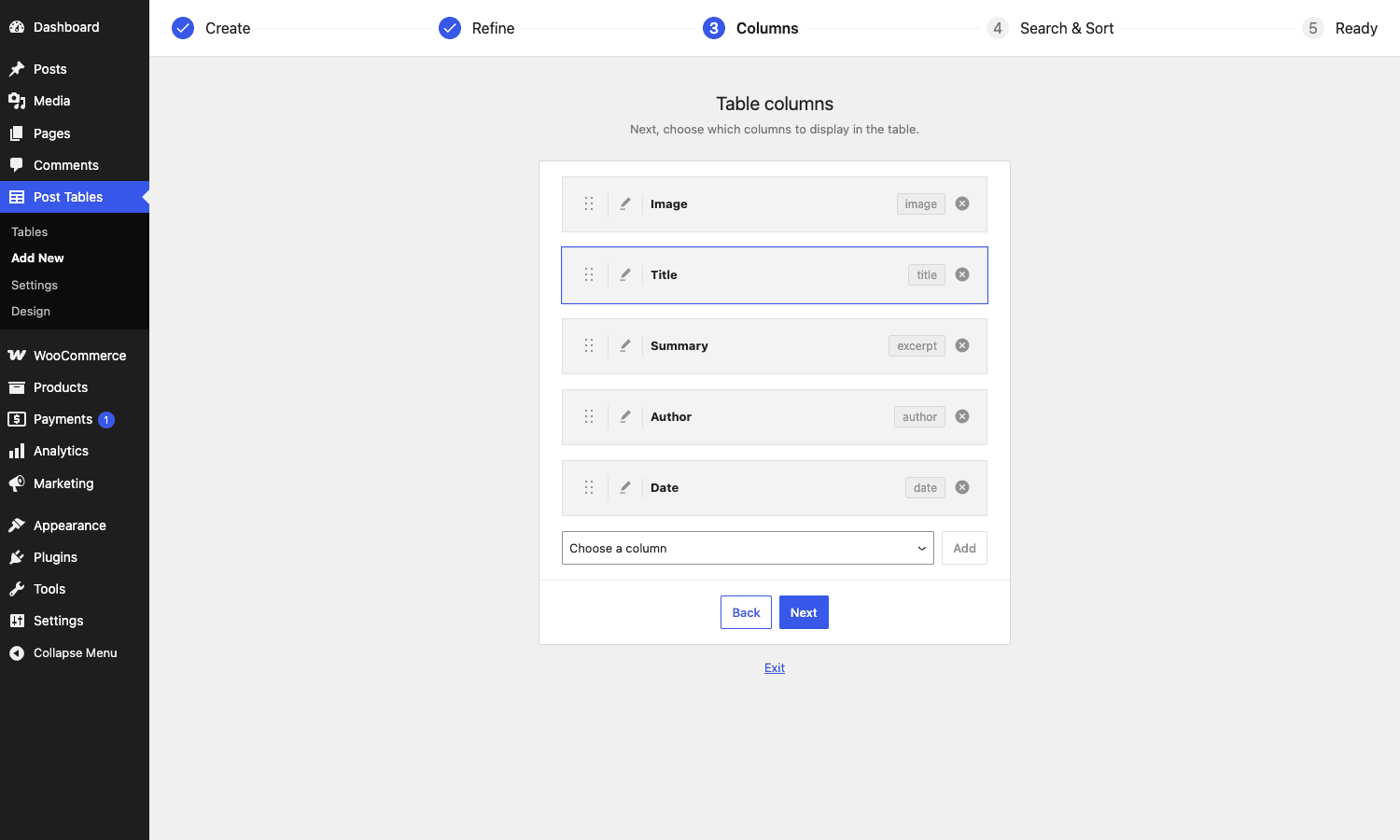Click the Back button
The image size is (1400, 840).
coord(746,612)
